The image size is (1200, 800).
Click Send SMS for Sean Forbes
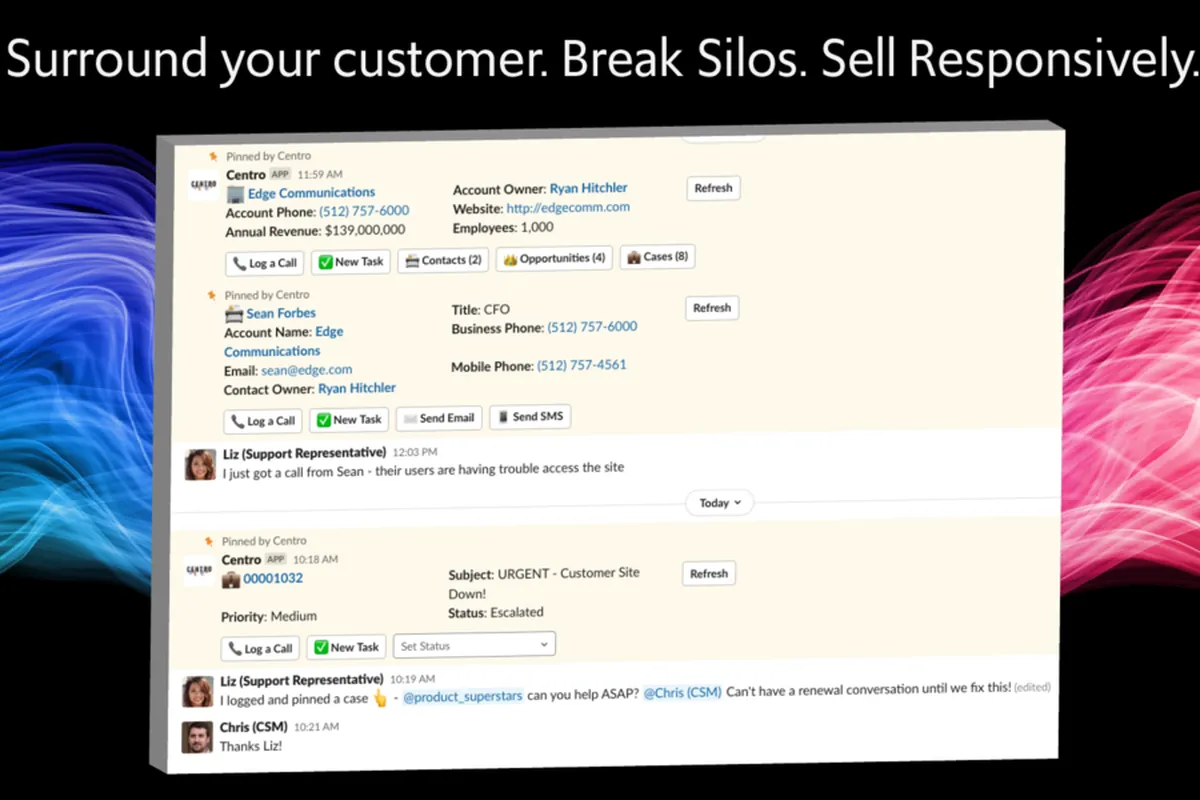pos(530,417)
